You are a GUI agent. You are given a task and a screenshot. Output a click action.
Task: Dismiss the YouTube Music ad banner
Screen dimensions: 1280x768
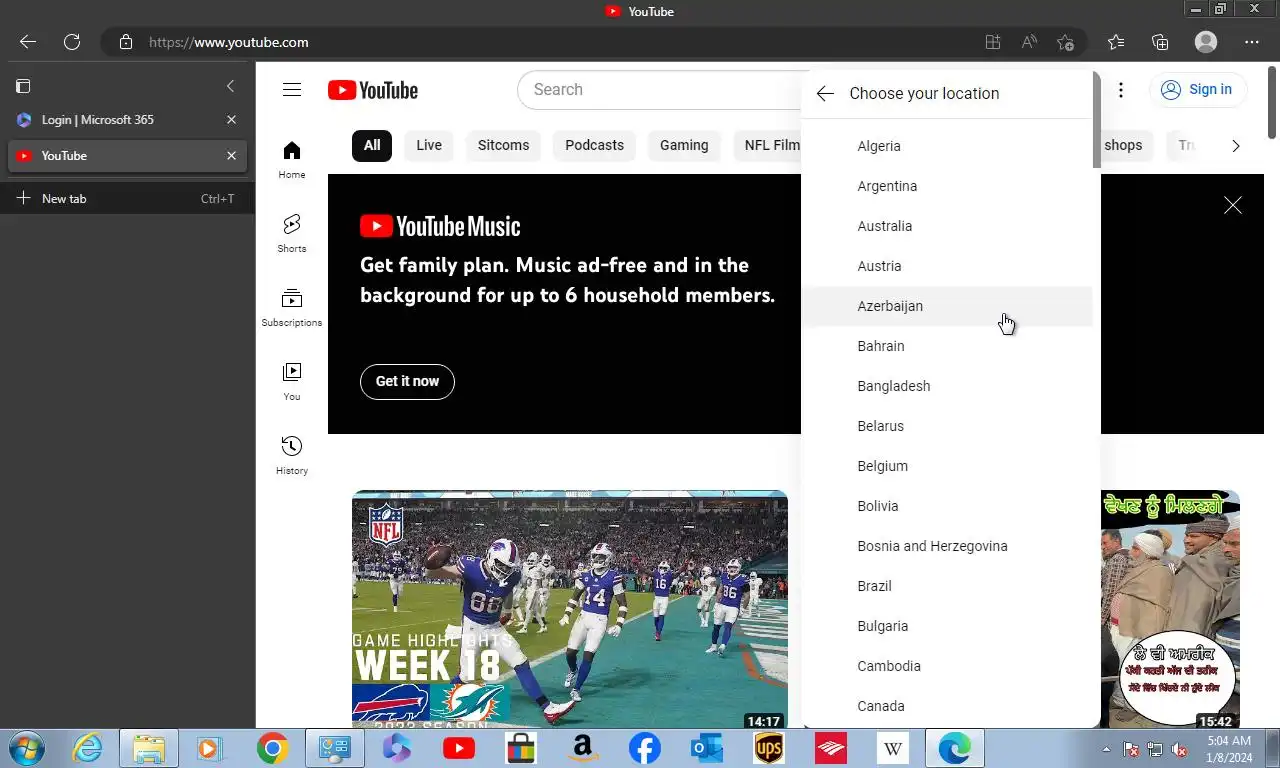1233,205
